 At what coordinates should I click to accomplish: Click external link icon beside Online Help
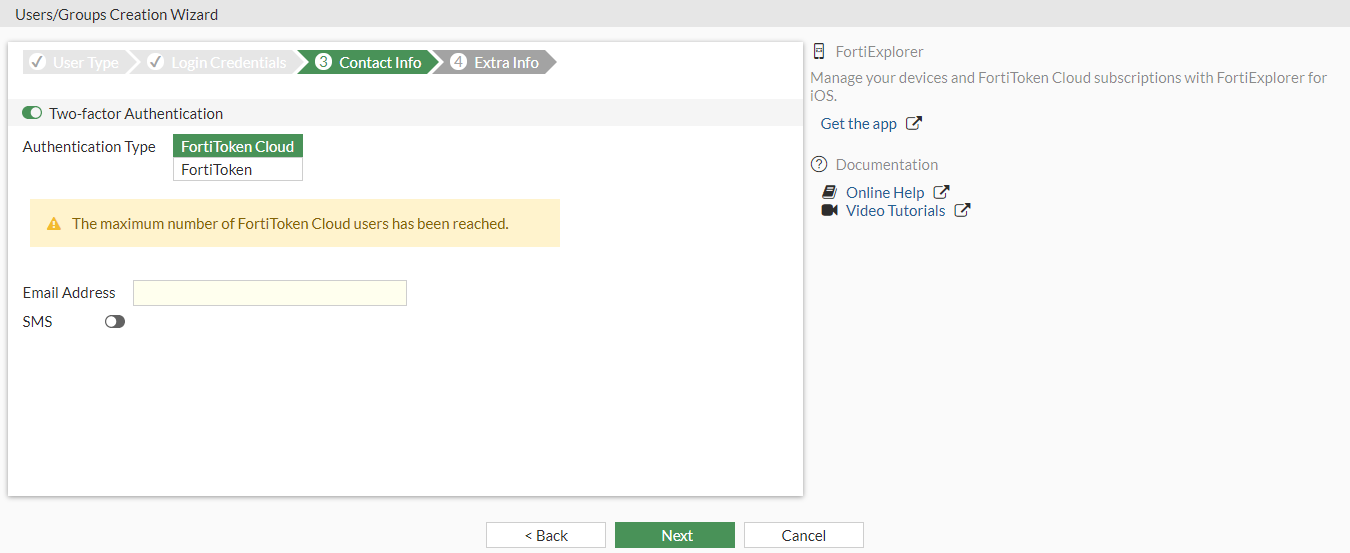coord(941,192)
